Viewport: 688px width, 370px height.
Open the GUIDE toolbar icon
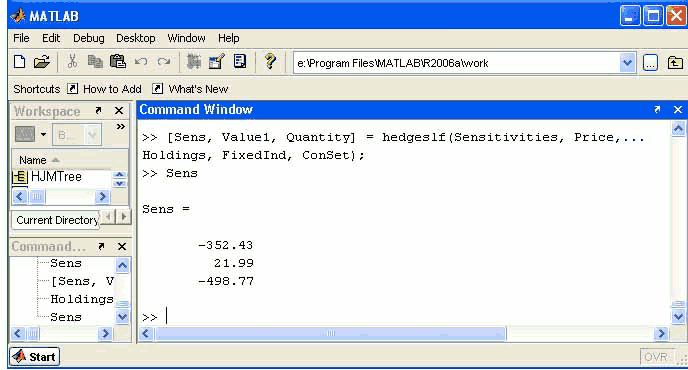pos(216,61)
